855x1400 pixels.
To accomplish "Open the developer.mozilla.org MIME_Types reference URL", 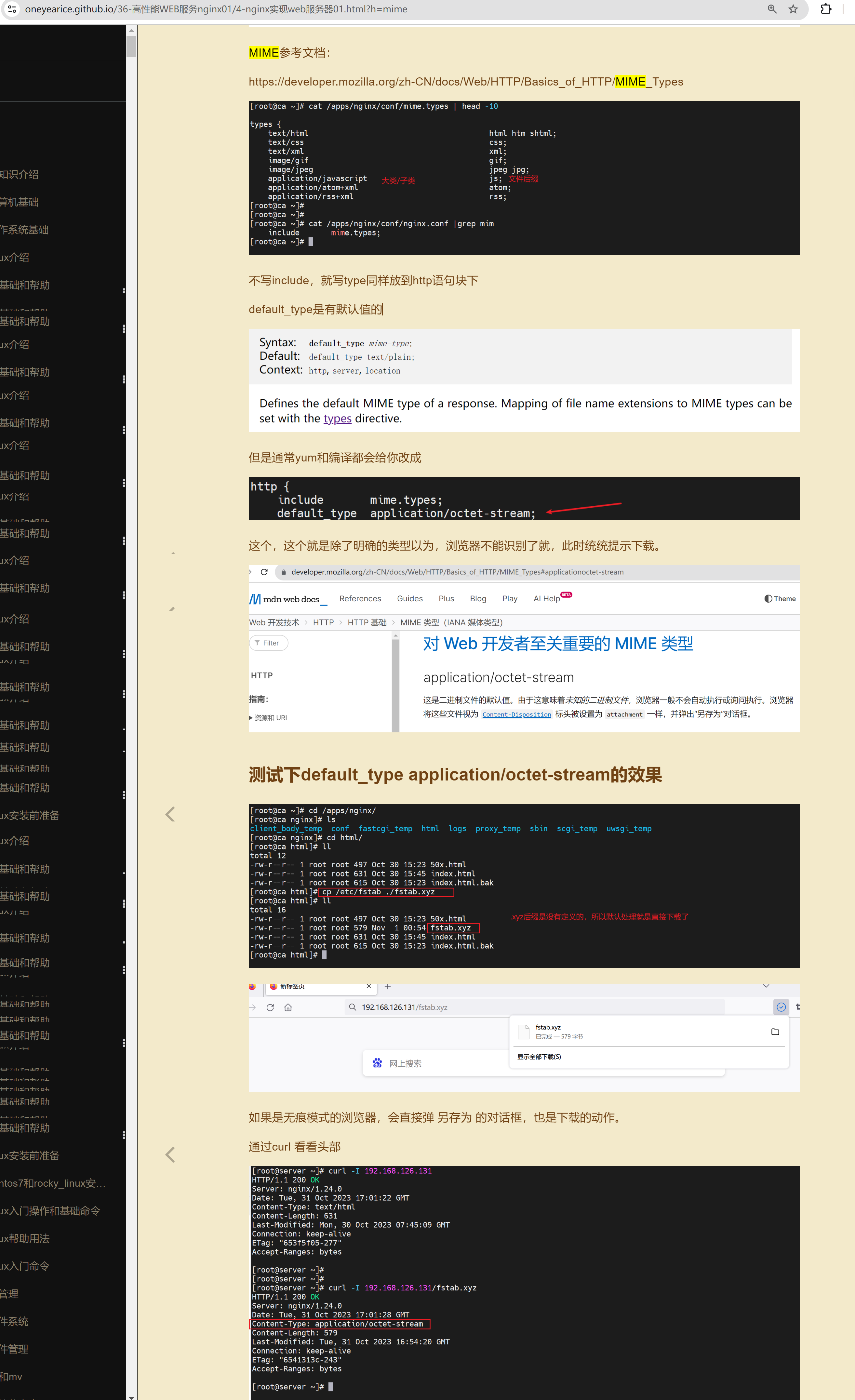I will coord(466,82).
